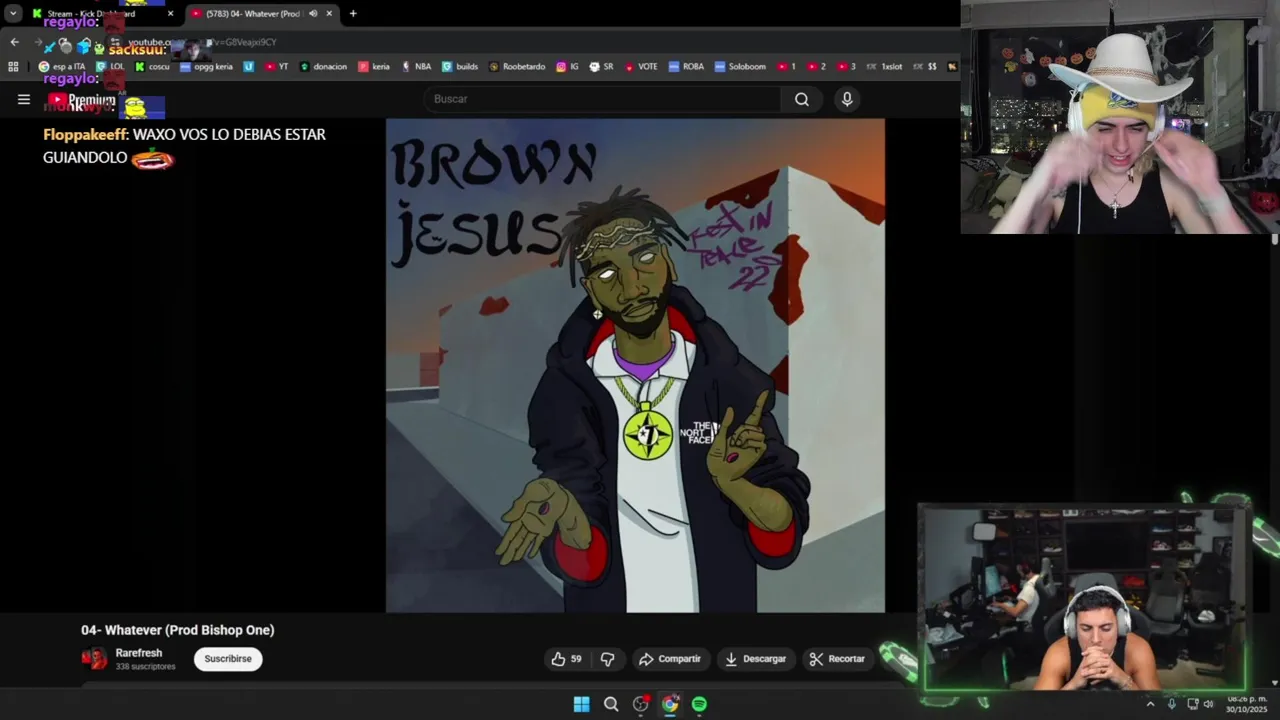
Task: Open the apps grid in bookmarks bar
Action: [x=13, y=67]
